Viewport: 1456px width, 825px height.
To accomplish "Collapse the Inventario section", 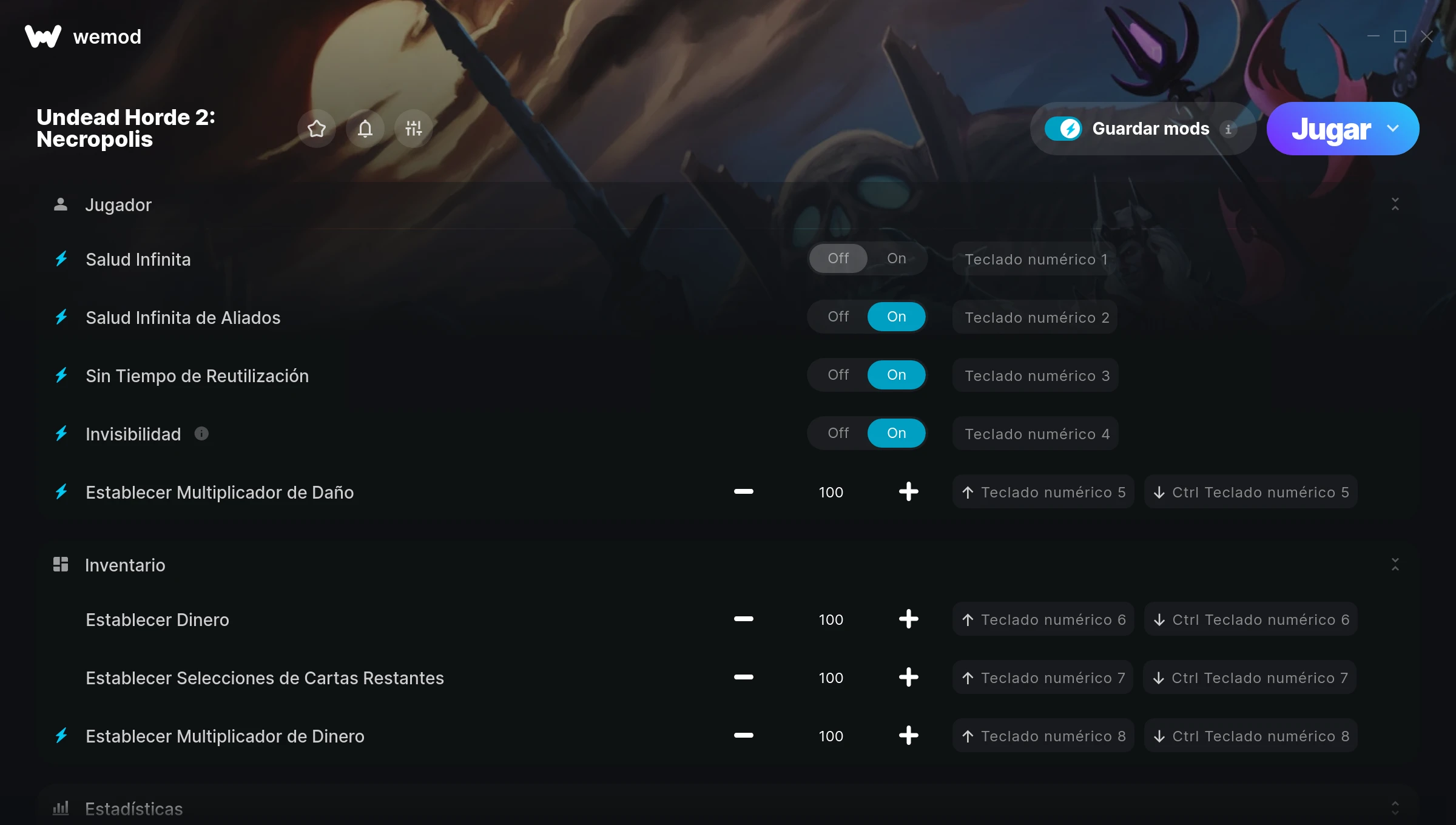I will 1395,565.
